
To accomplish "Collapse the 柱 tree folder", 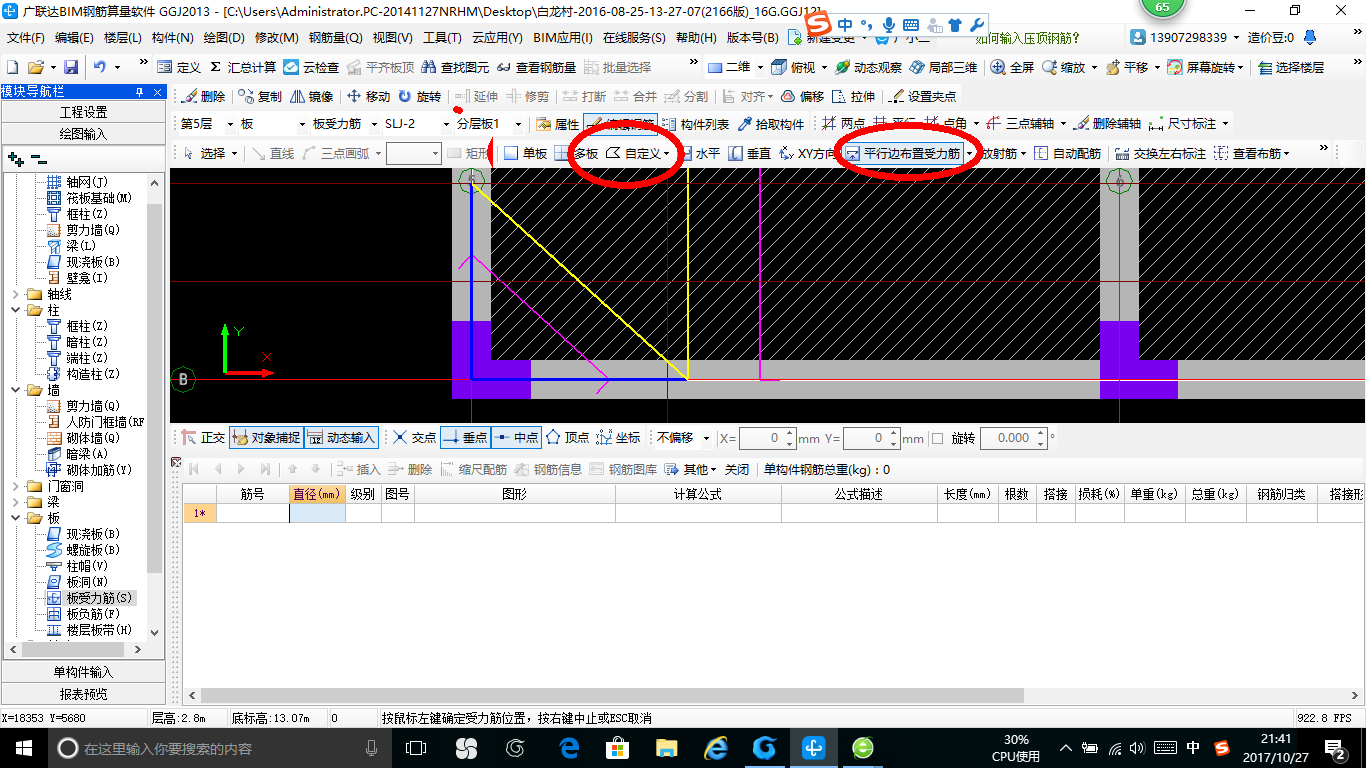I will pyautogui.click(x=16, y=310).
